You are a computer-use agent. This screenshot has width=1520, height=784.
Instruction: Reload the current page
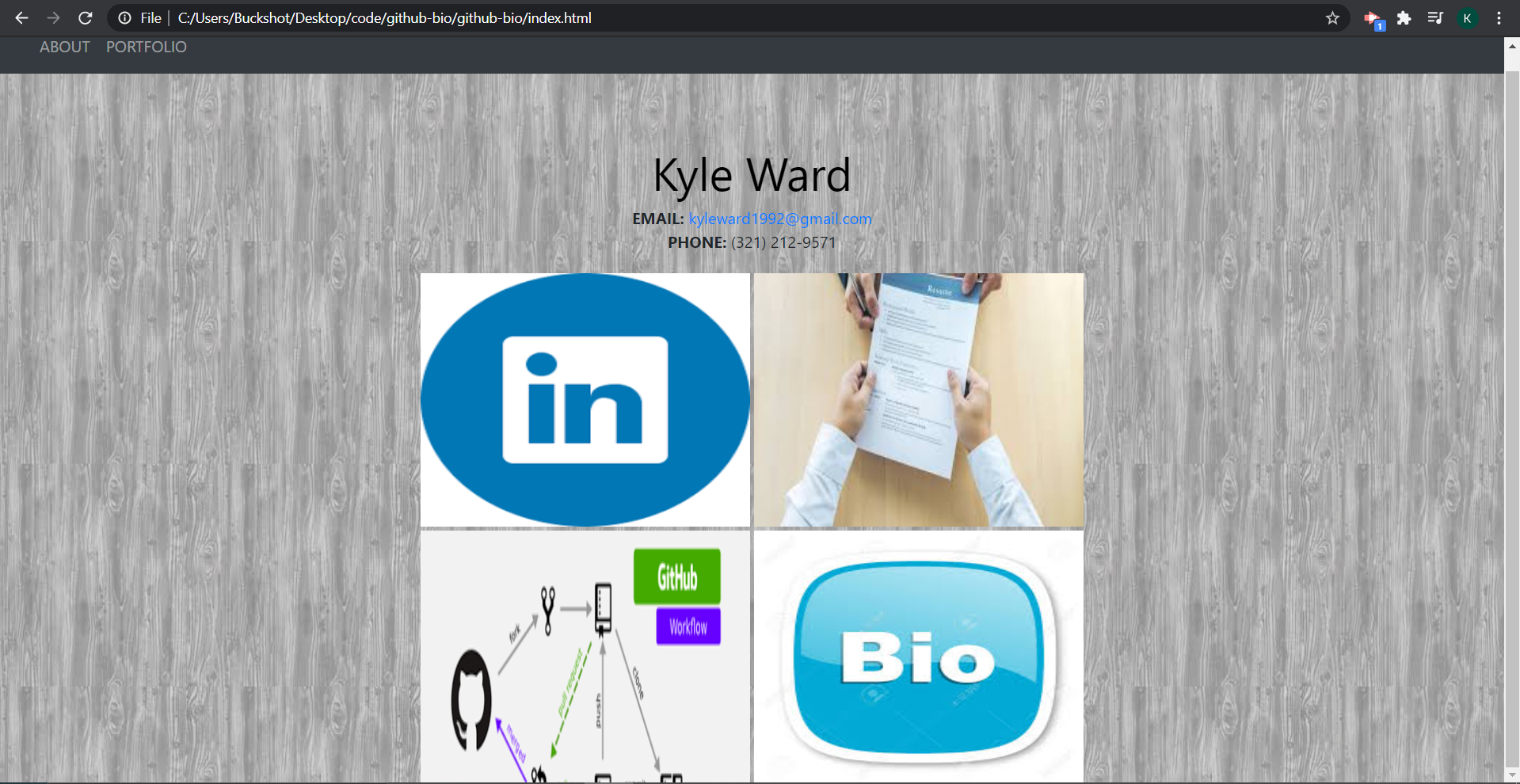click(85, 17)
